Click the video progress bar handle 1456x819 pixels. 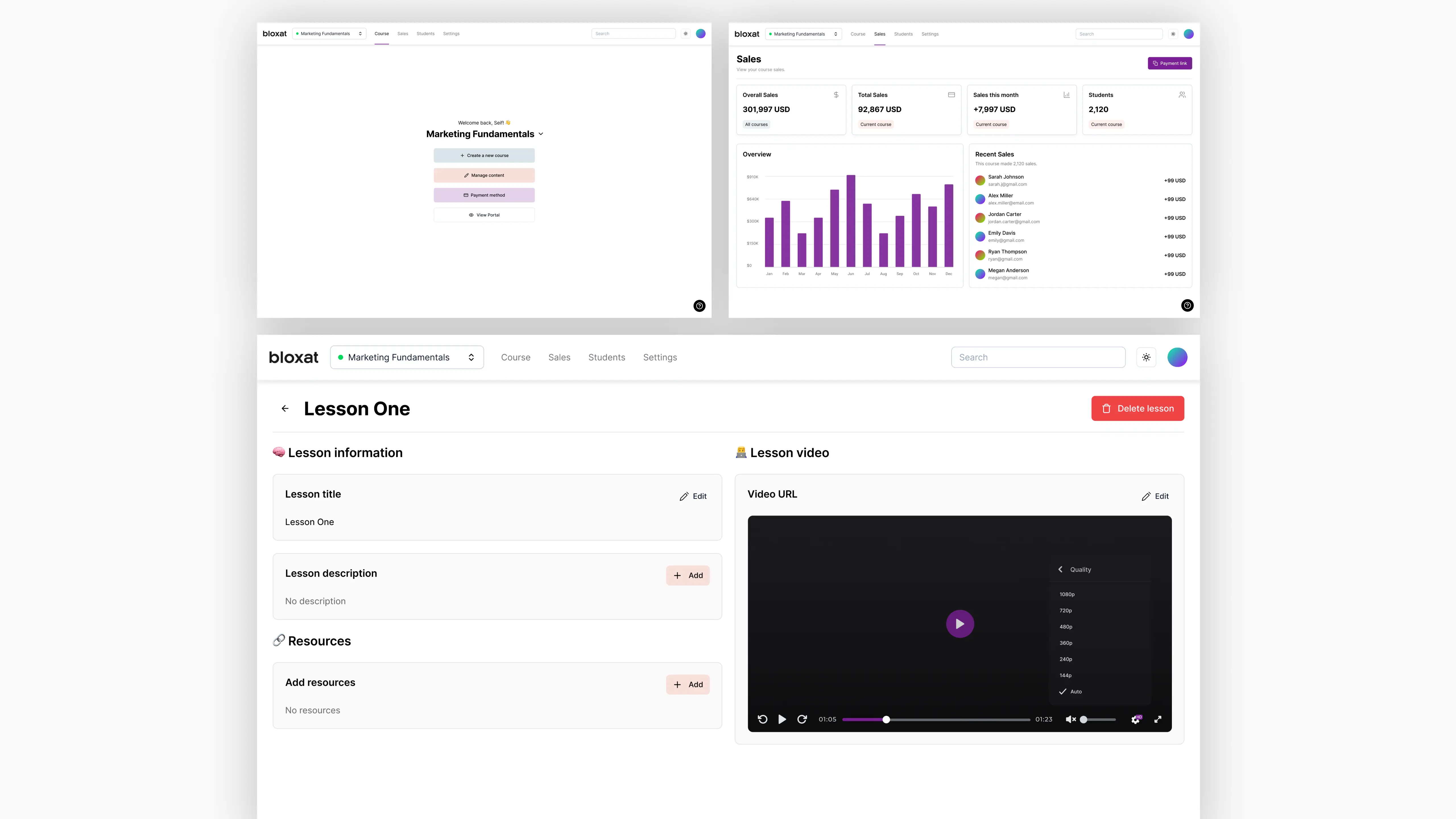(886, 719)
